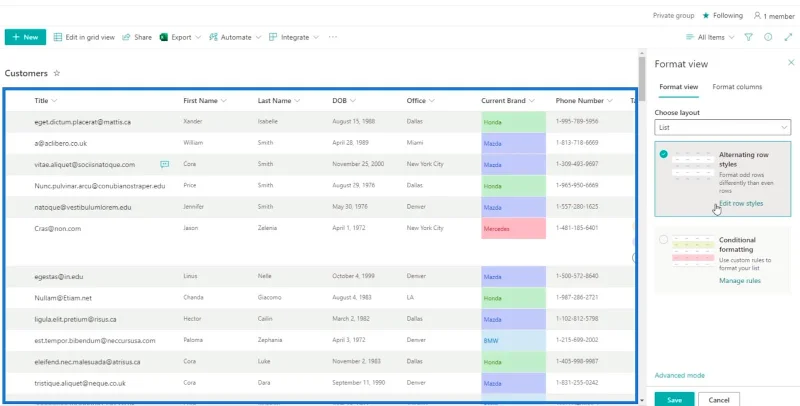Open Edit in grid view
800x406 pixels.
tap(84, 37)
